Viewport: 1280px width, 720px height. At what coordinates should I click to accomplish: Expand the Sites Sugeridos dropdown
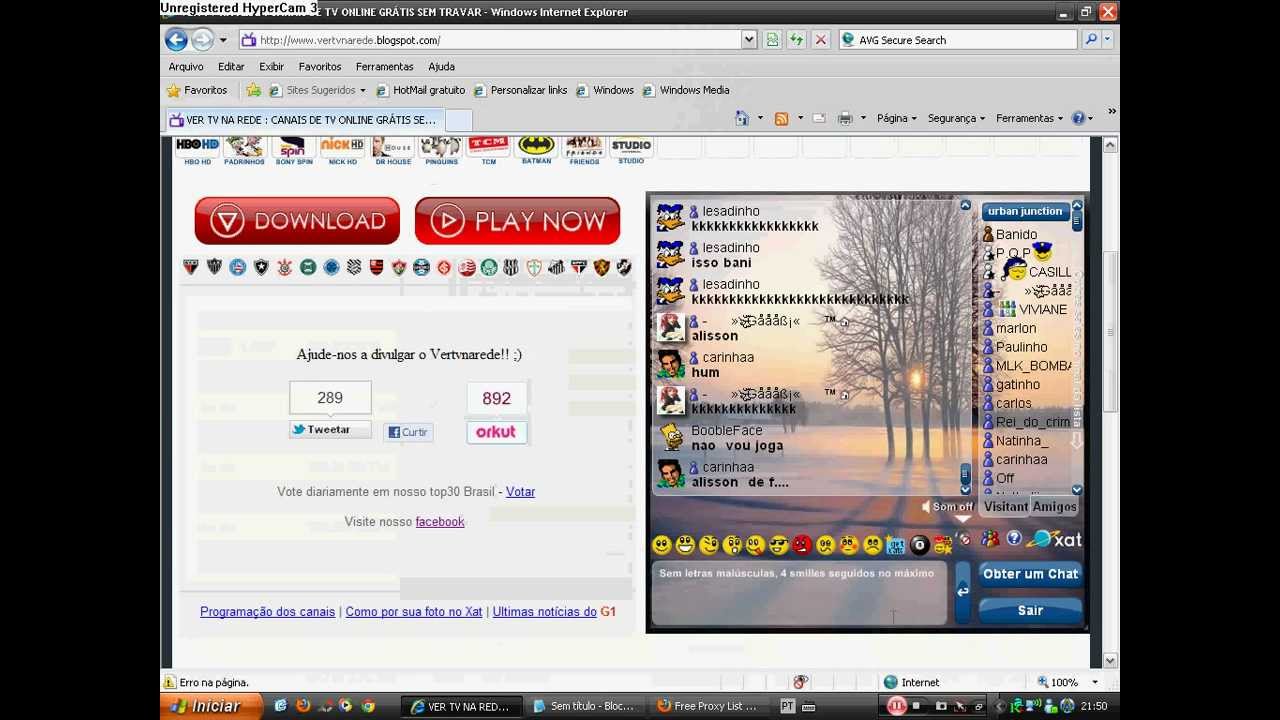coord(362,90)
